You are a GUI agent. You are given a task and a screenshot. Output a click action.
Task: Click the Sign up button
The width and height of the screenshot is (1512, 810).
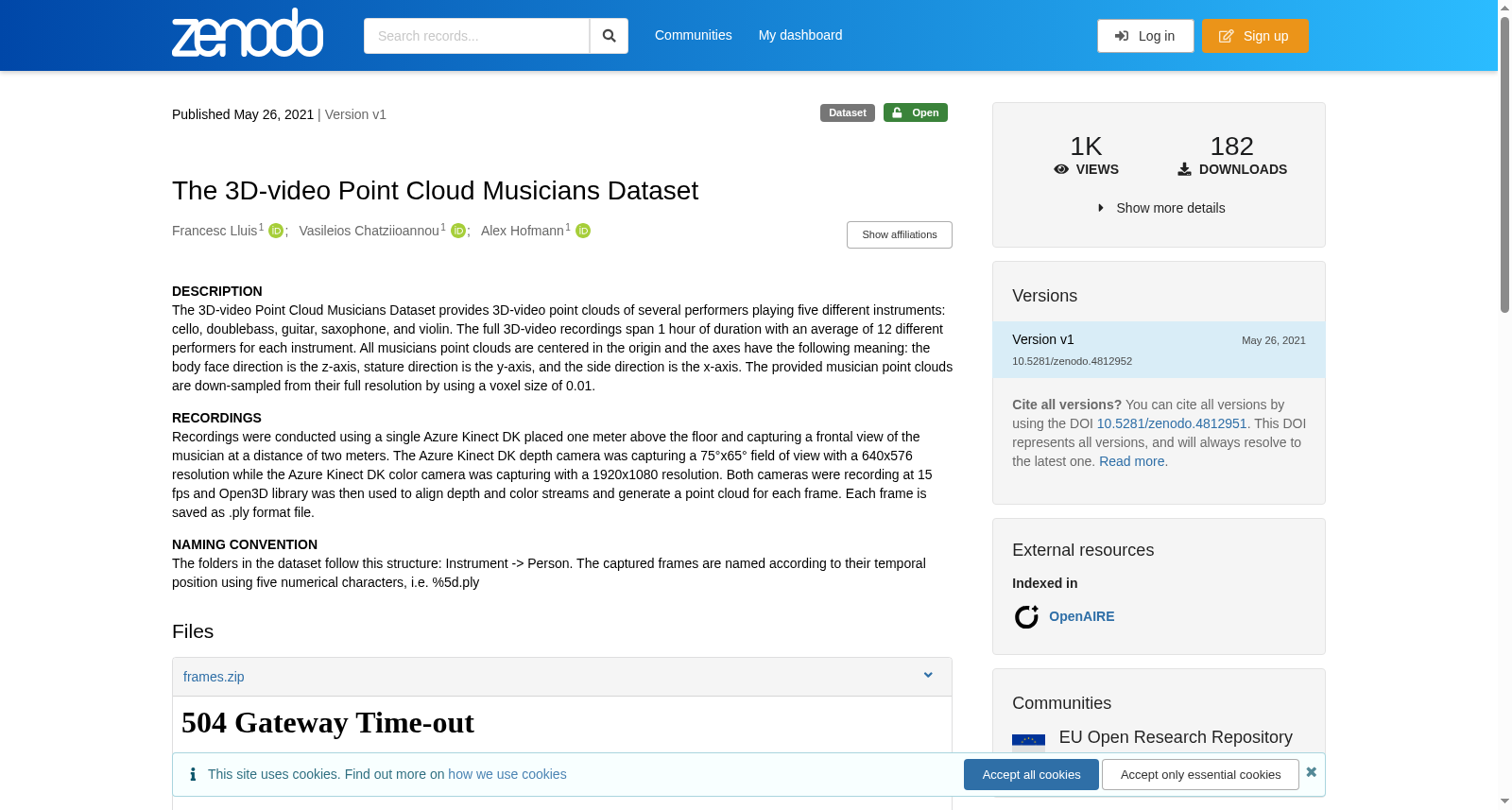pos(1255,36)
